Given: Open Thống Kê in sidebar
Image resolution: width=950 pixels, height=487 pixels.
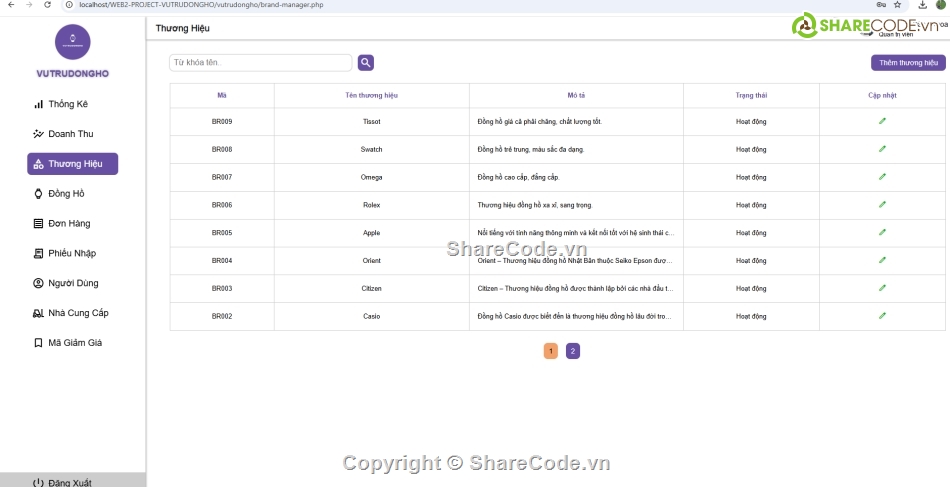Looking at the screenshot, I should (68, 104).
